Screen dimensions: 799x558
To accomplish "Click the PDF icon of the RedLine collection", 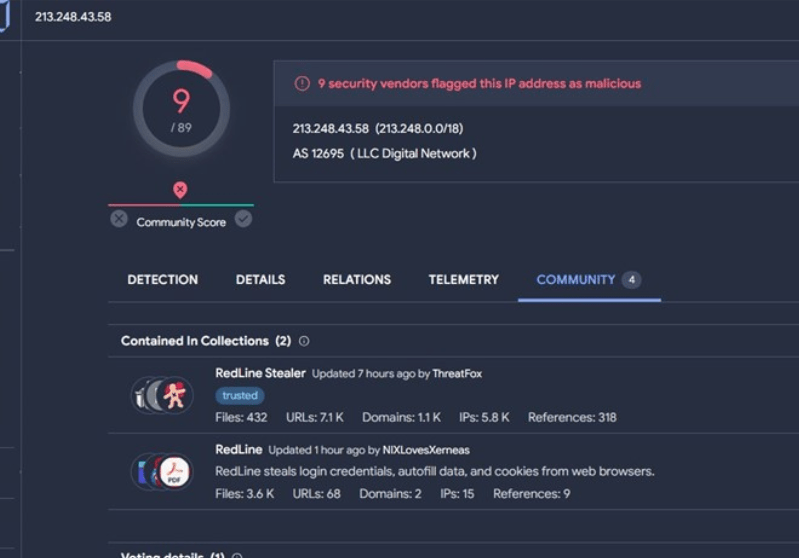I will tap(175, 471).
